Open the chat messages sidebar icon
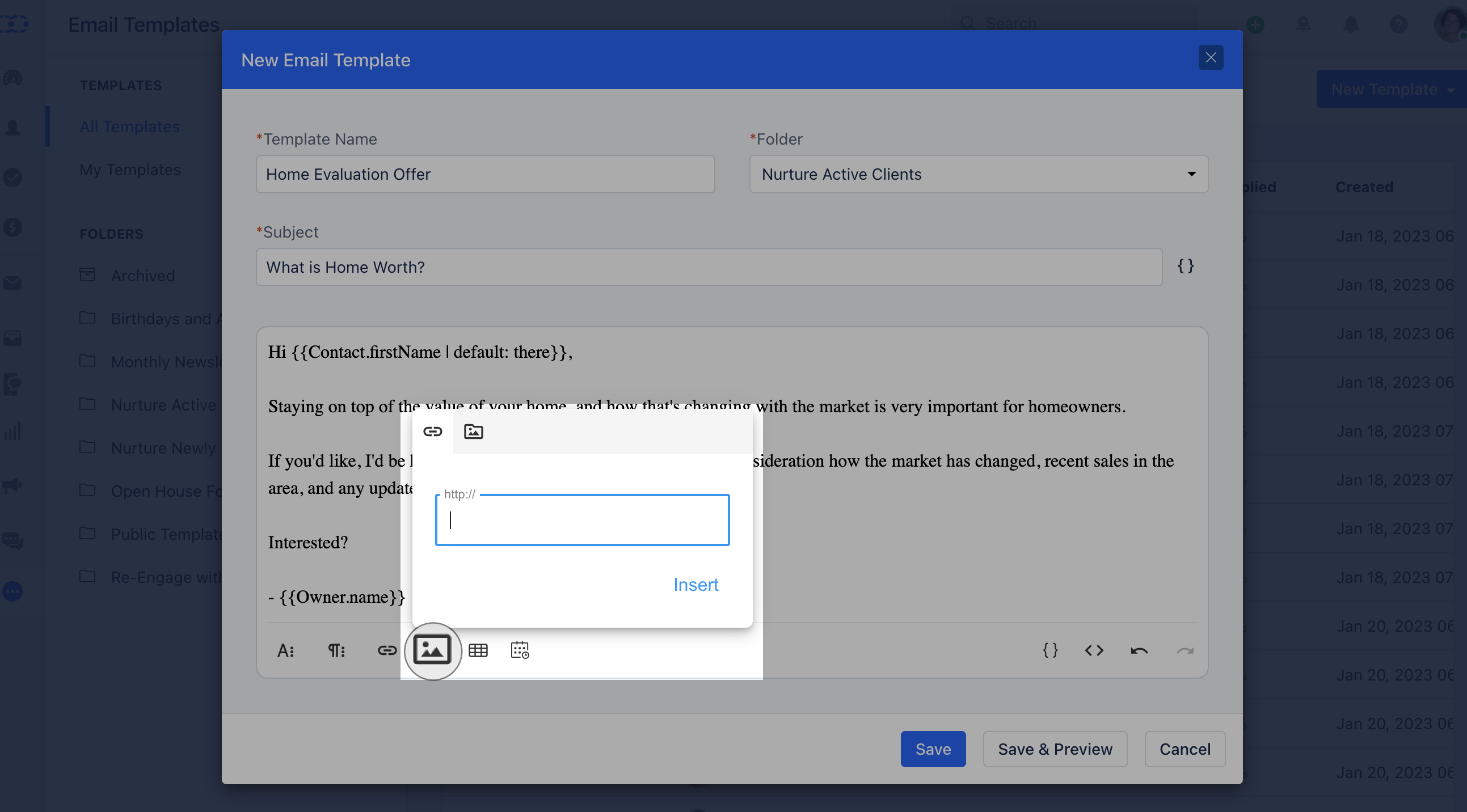 12,540
